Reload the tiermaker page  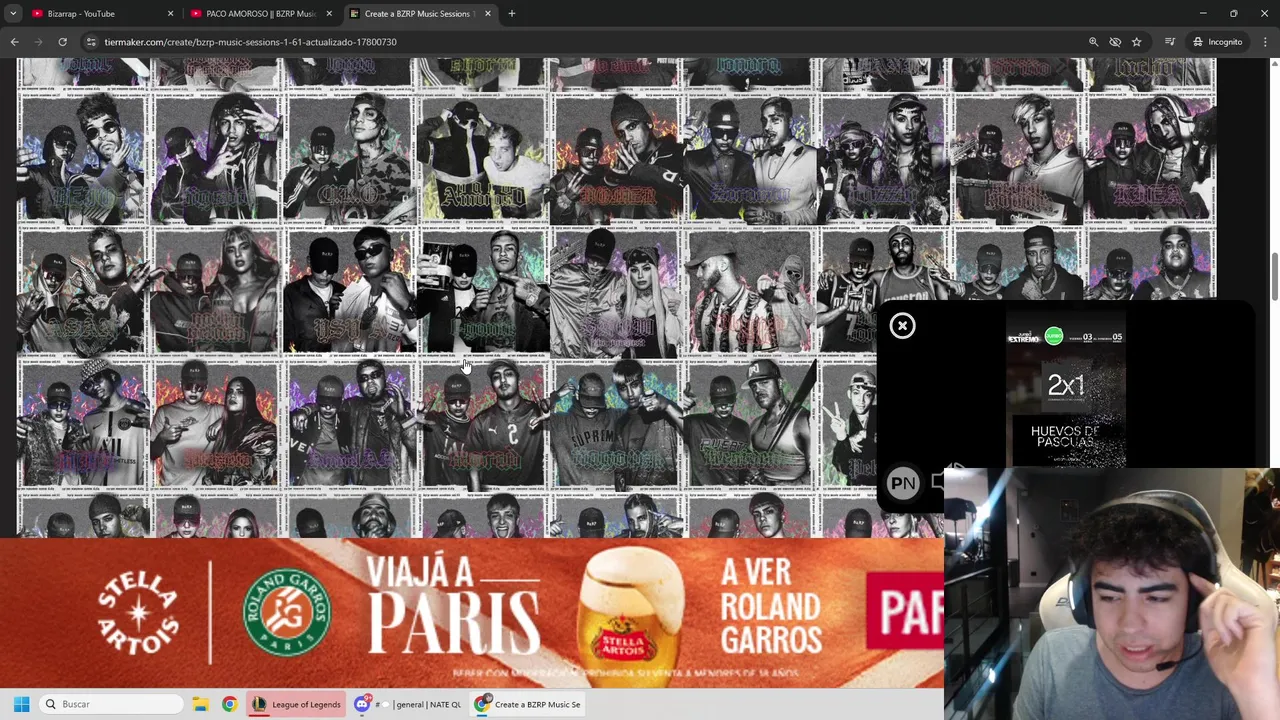pos(62,42)
